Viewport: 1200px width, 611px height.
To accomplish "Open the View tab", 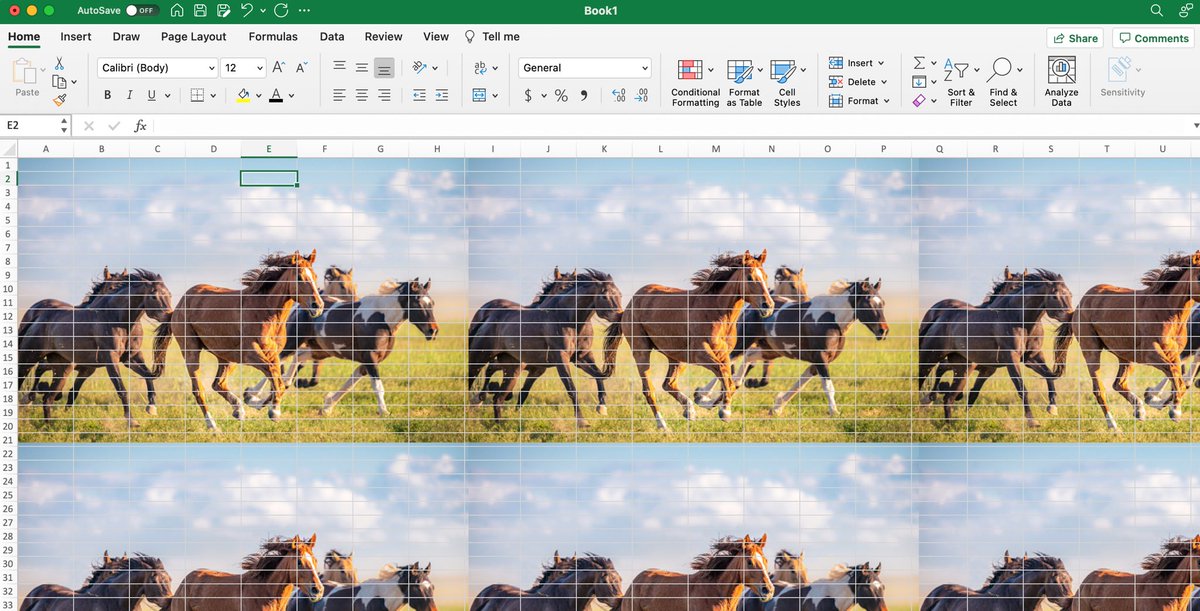I will 436,36.
